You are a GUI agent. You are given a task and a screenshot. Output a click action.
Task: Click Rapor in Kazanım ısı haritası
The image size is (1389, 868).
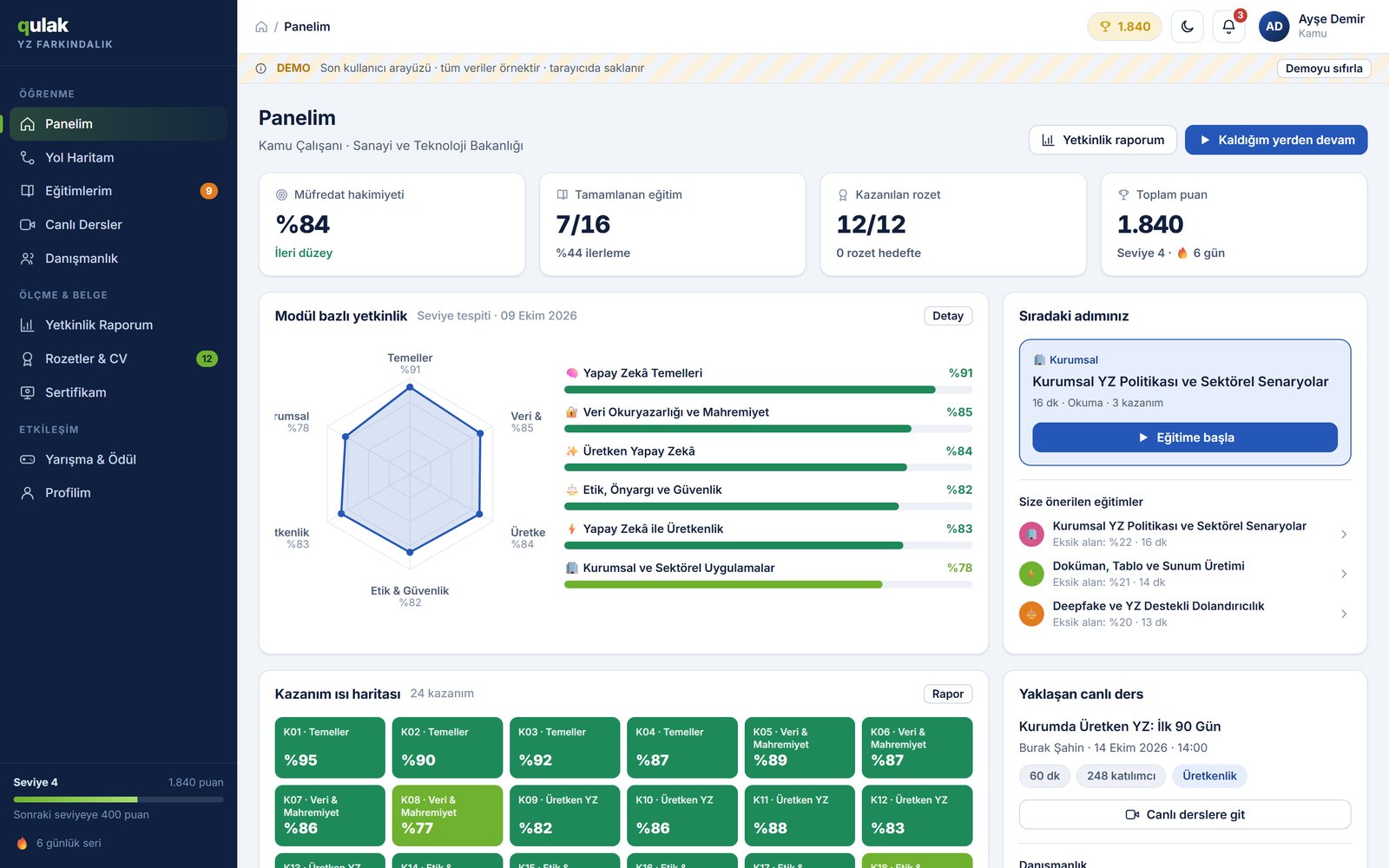coord(948,694)
